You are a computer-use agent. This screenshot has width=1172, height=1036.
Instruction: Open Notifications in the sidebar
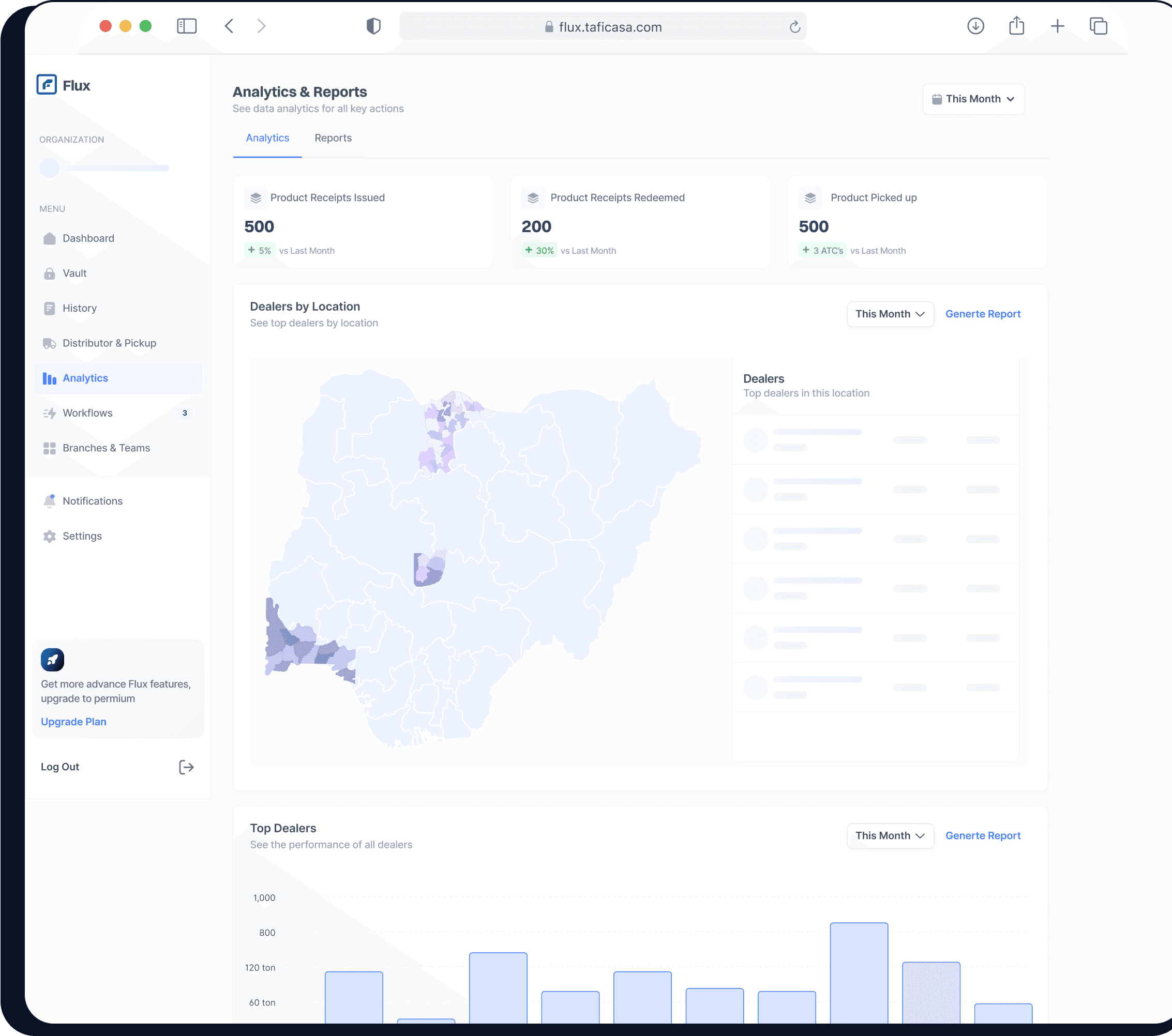click(x=118, y=501)
